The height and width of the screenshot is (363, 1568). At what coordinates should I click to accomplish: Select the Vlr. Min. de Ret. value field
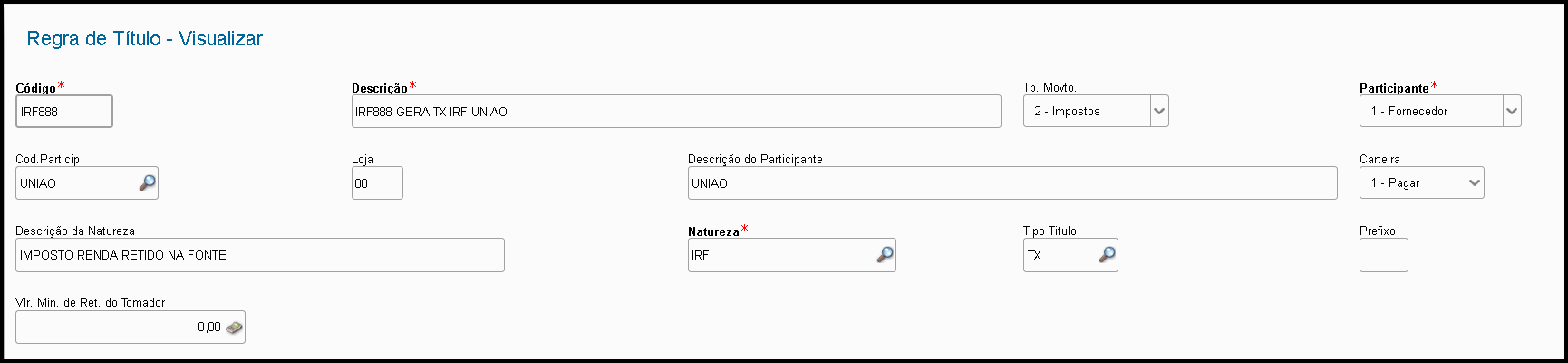pyautogui.click(x=118, y=328)
